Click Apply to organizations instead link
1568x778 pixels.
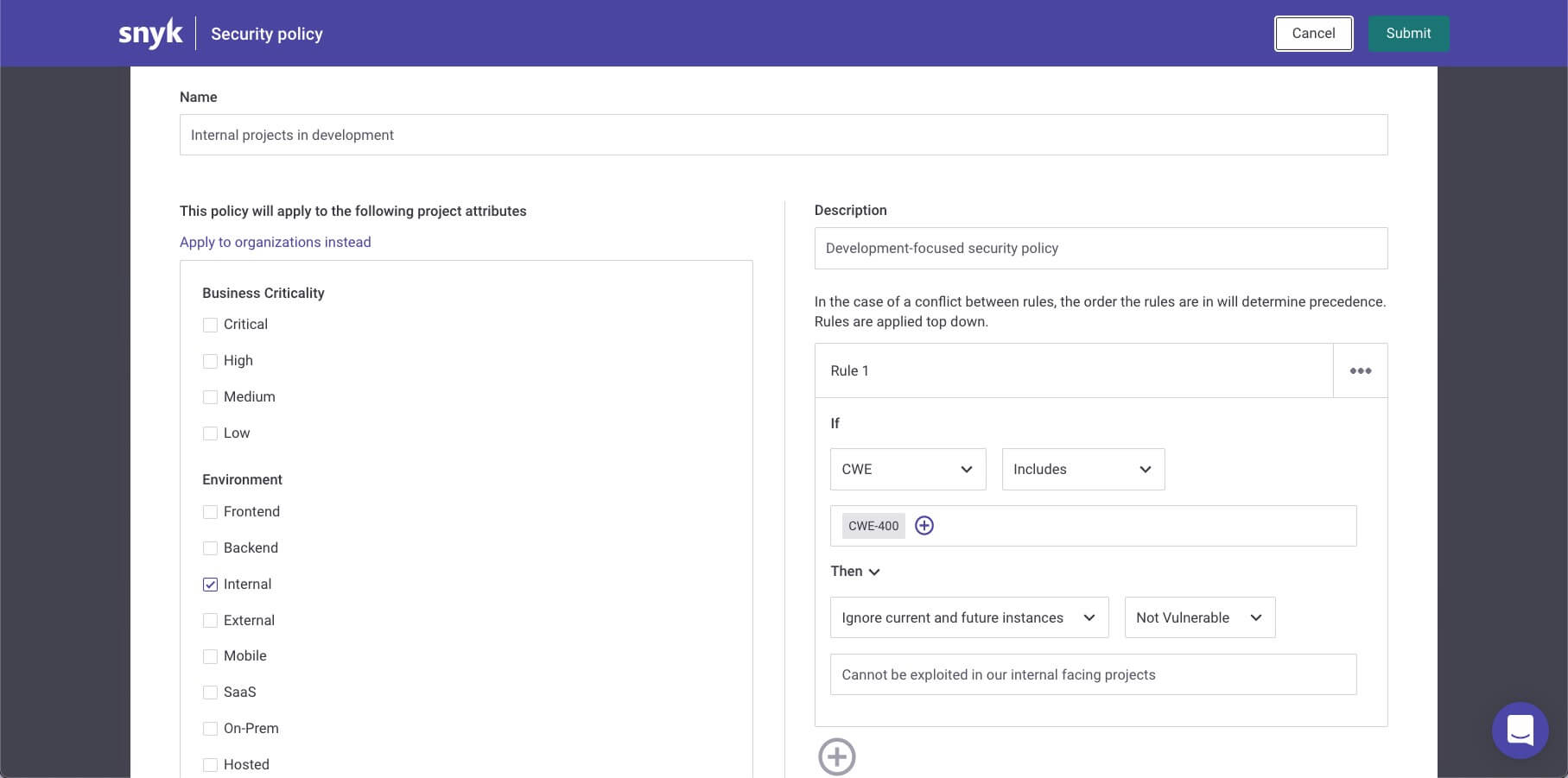tap(276, 242)
